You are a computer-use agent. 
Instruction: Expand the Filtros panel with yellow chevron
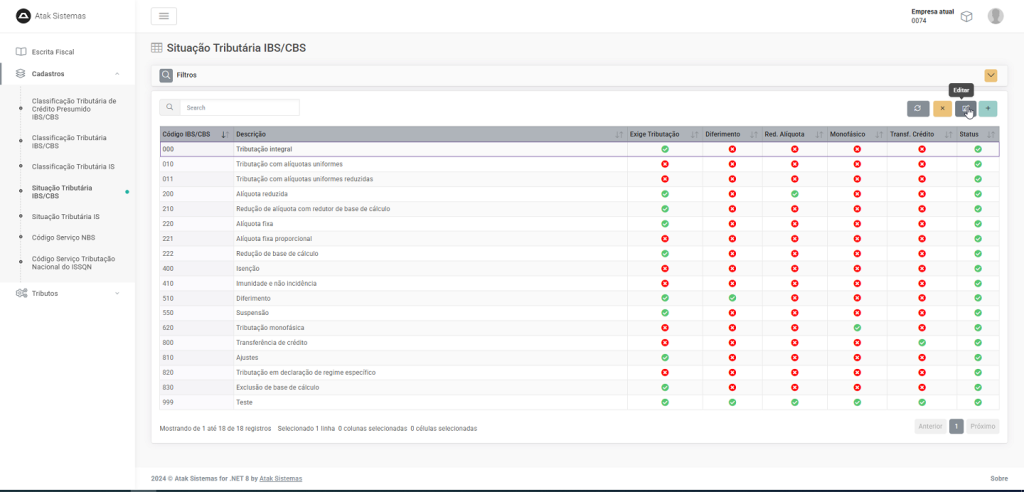click(x=990, y=75)
